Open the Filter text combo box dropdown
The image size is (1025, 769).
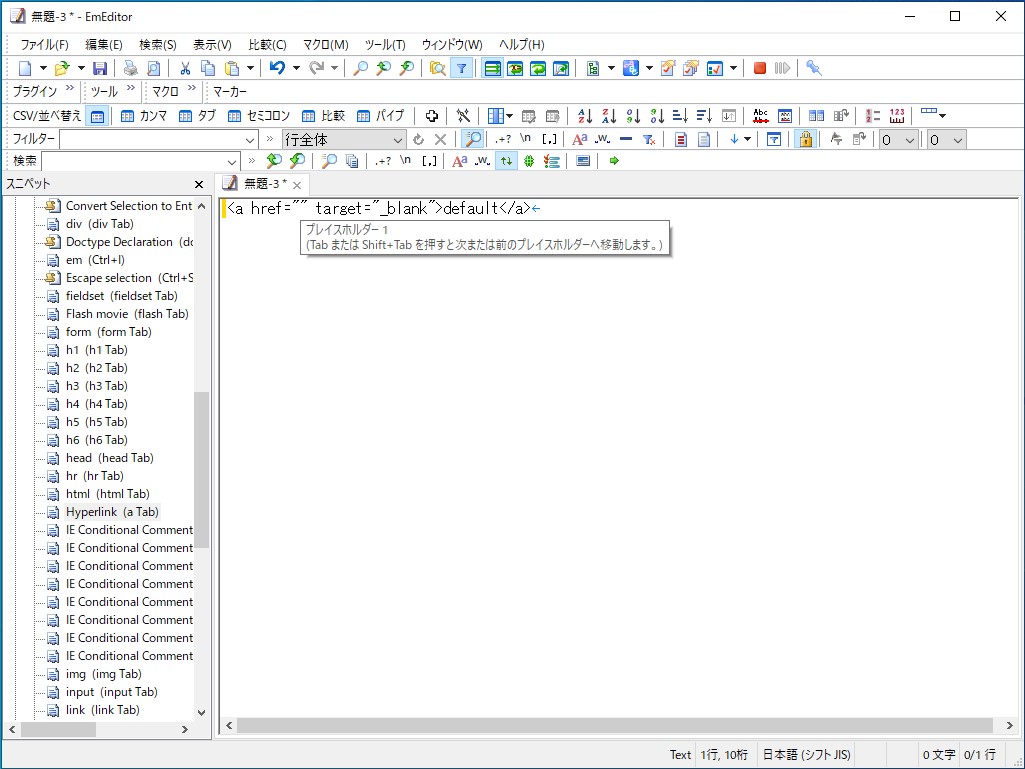(250, 140)
